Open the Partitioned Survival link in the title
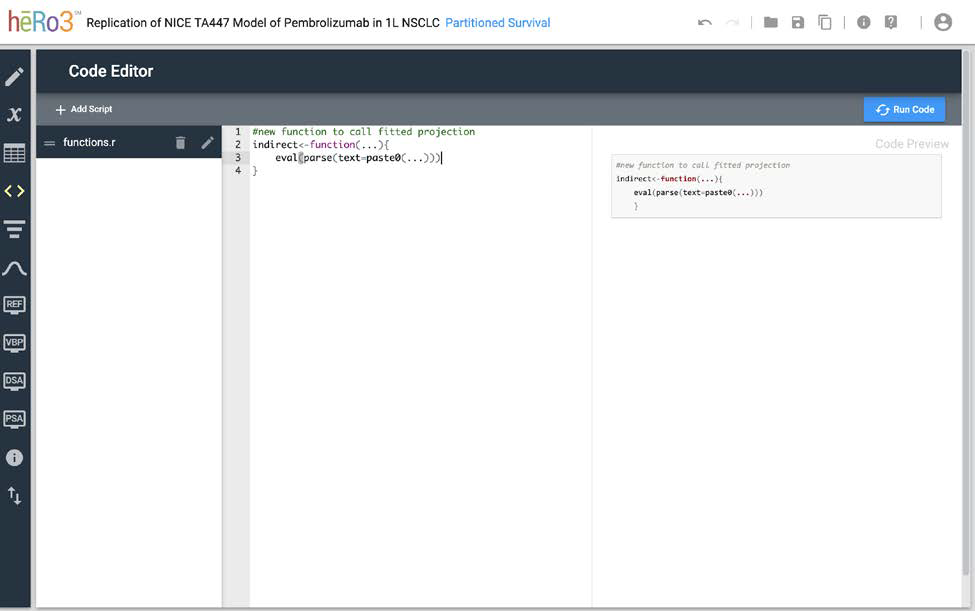Image resolution: width=975 pixels, height=611 pixels. [x=498, y=21]
